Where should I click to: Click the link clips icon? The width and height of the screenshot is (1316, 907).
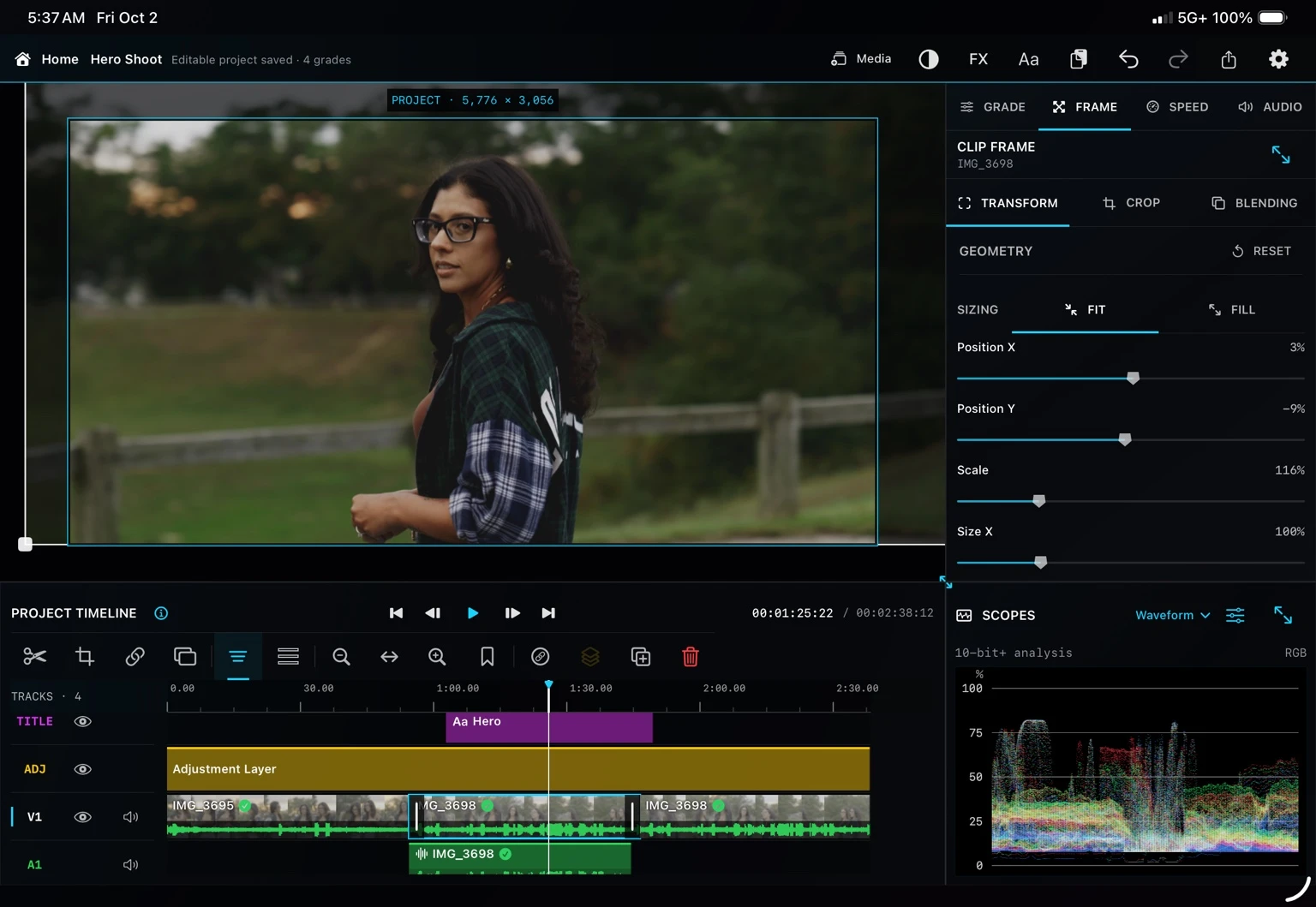click(135, 657)
